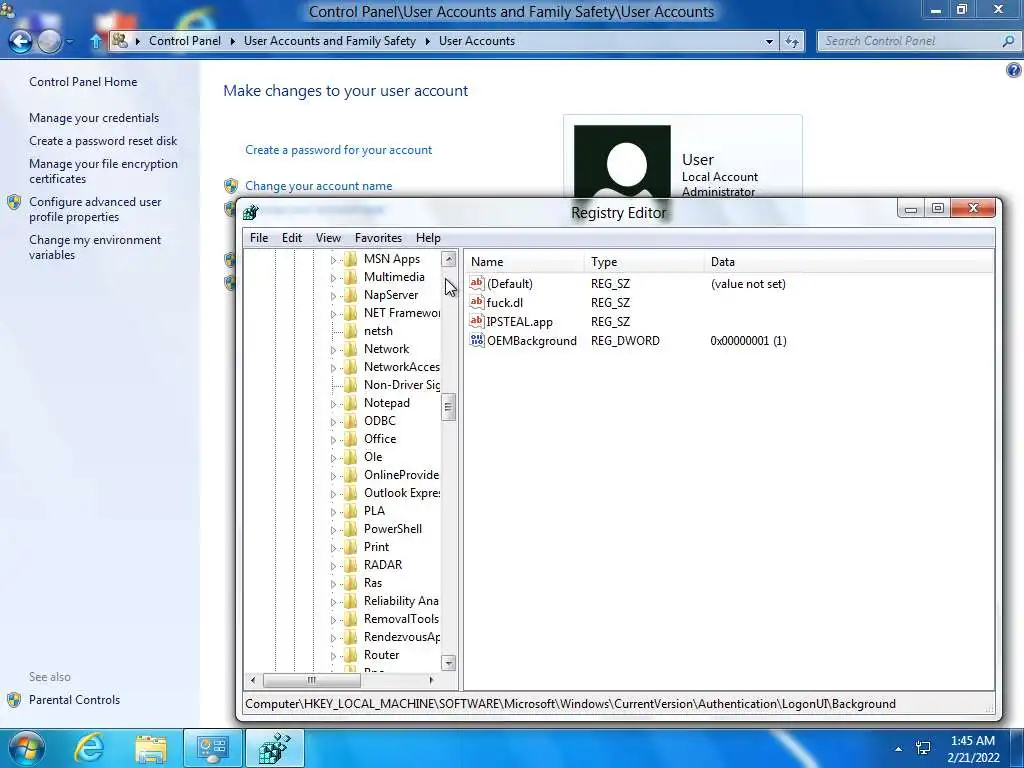Select the MSN Apps folder icon
Viewport: 1024px width, 768px height.
351,259
